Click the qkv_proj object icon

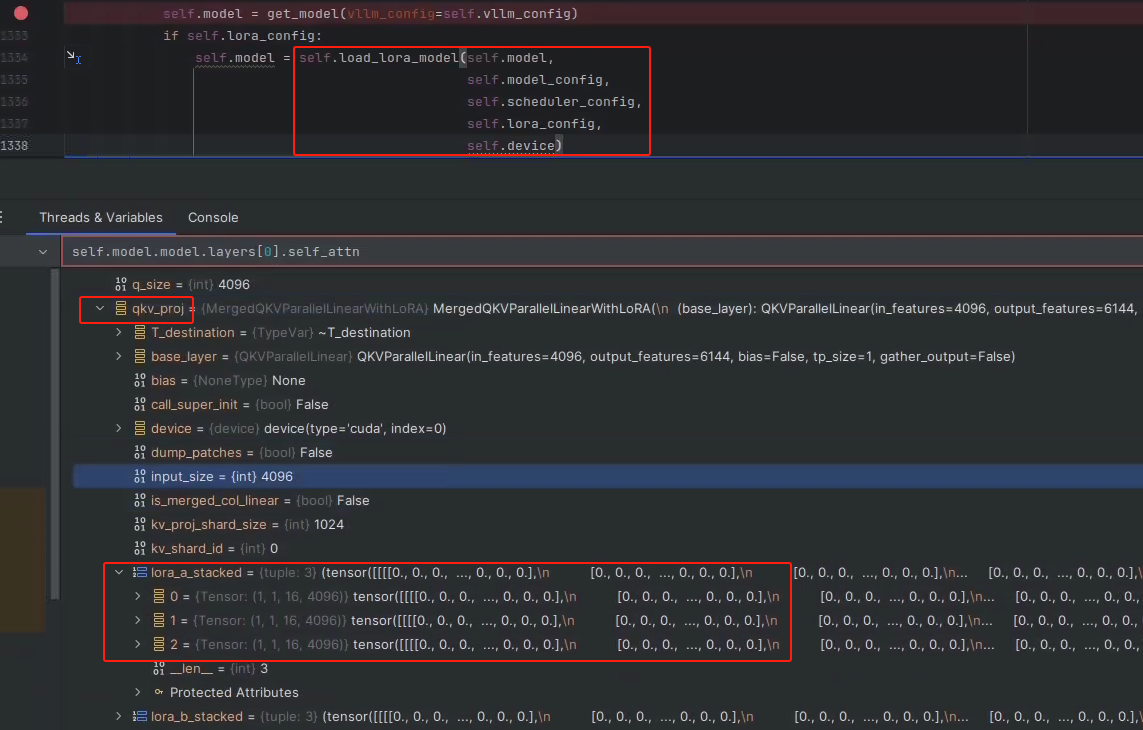pyautogui.click(x=121, y=308)
